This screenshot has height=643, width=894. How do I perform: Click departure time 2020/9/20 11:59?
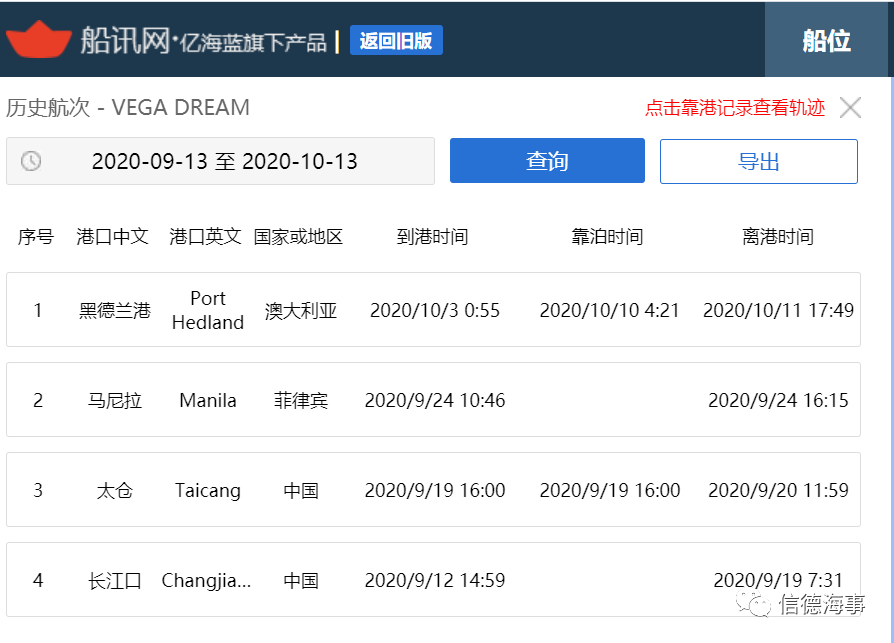778,491
